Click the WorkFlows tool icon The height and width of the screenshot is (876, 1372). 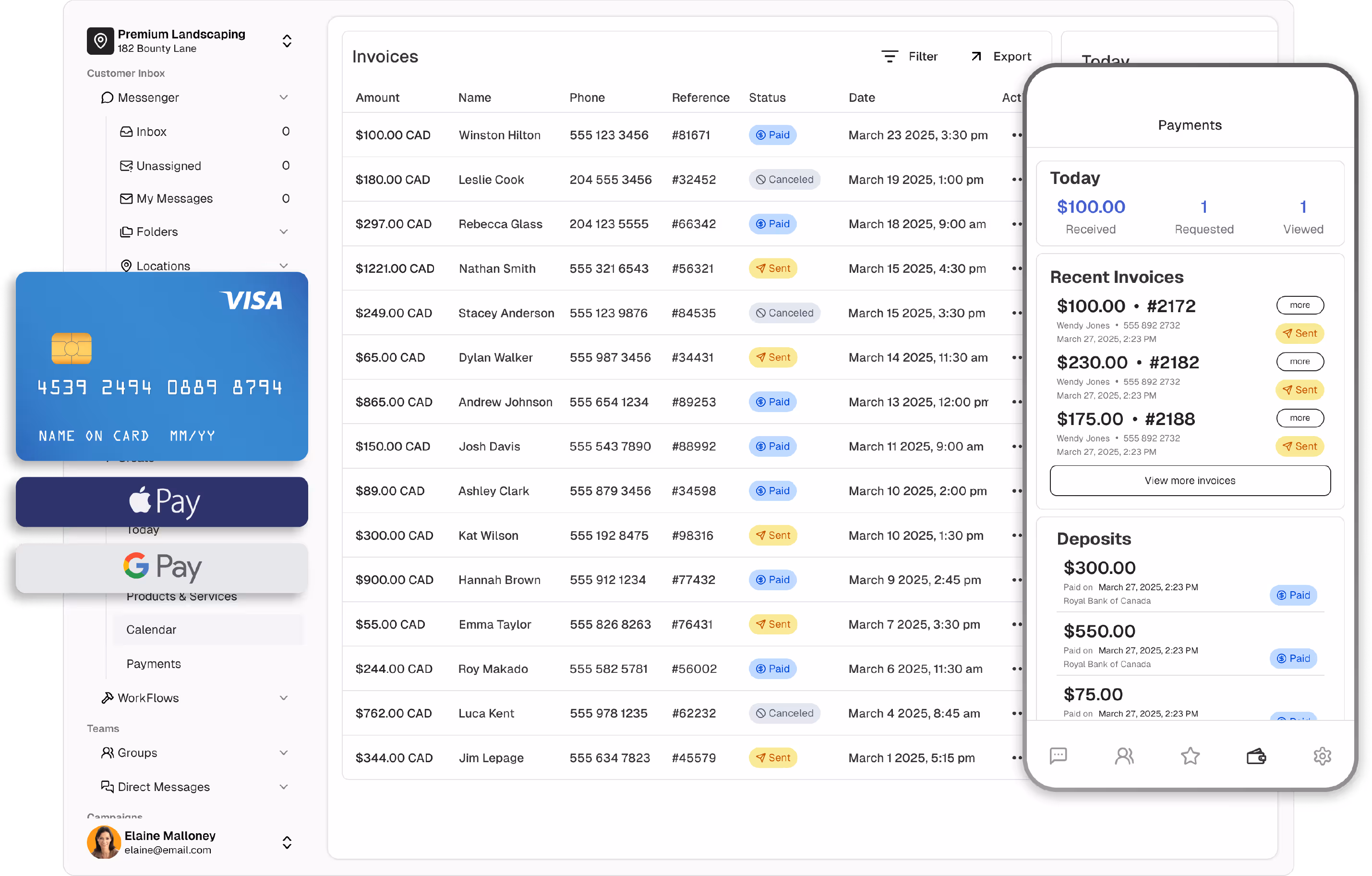click(107, 698)
